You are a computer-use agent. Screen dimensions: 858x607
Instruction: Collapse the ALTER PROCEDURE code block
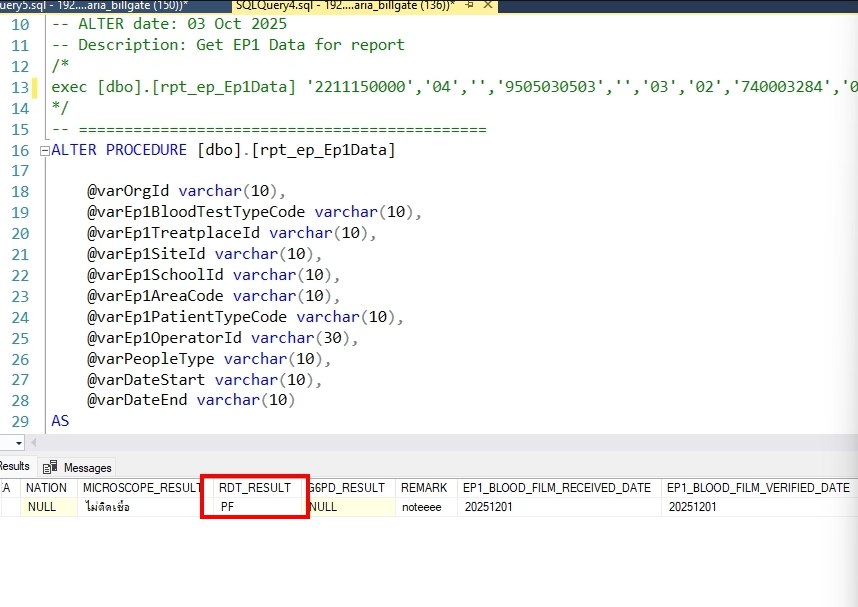[x=43, y=150]
